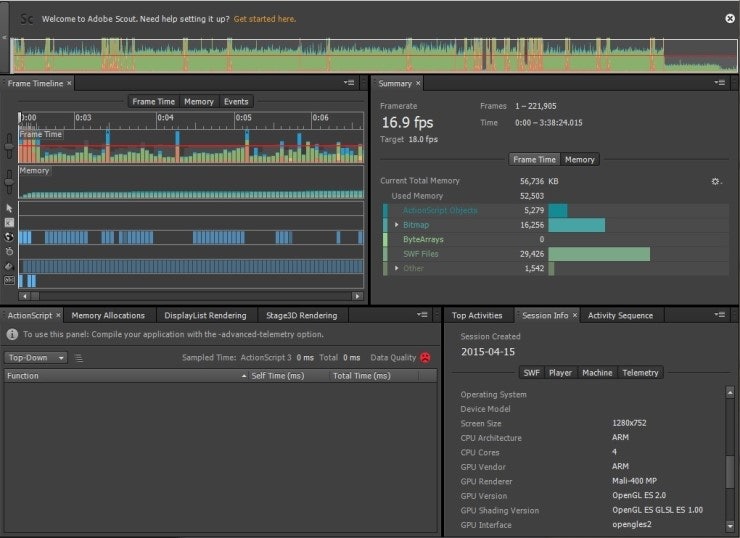740x538 pixels.
Task: Open the Top-Down view dropdown
Action: tap(35, 357)
